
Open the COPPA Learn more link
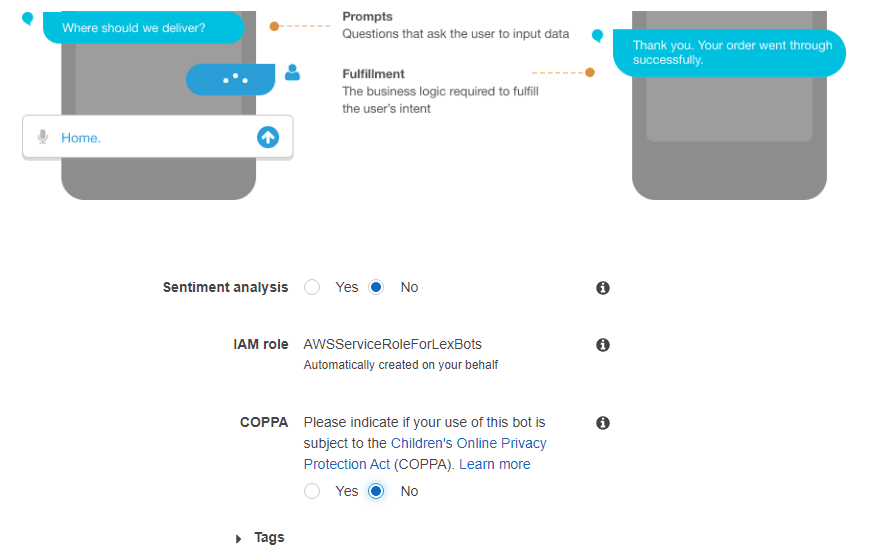click(x=494, y=464)
